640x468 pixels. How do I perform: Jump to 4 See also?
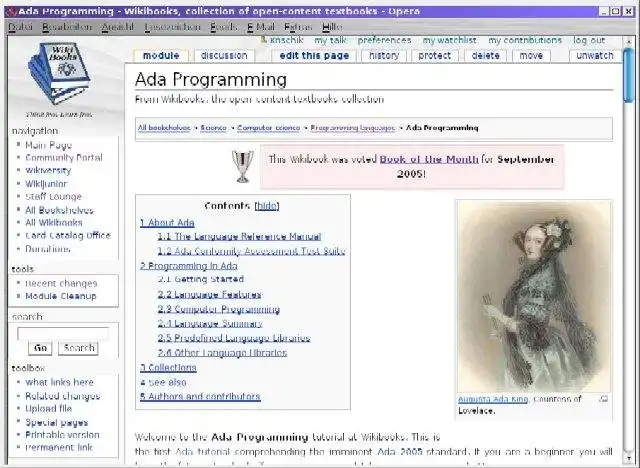(x=163, y=382)
